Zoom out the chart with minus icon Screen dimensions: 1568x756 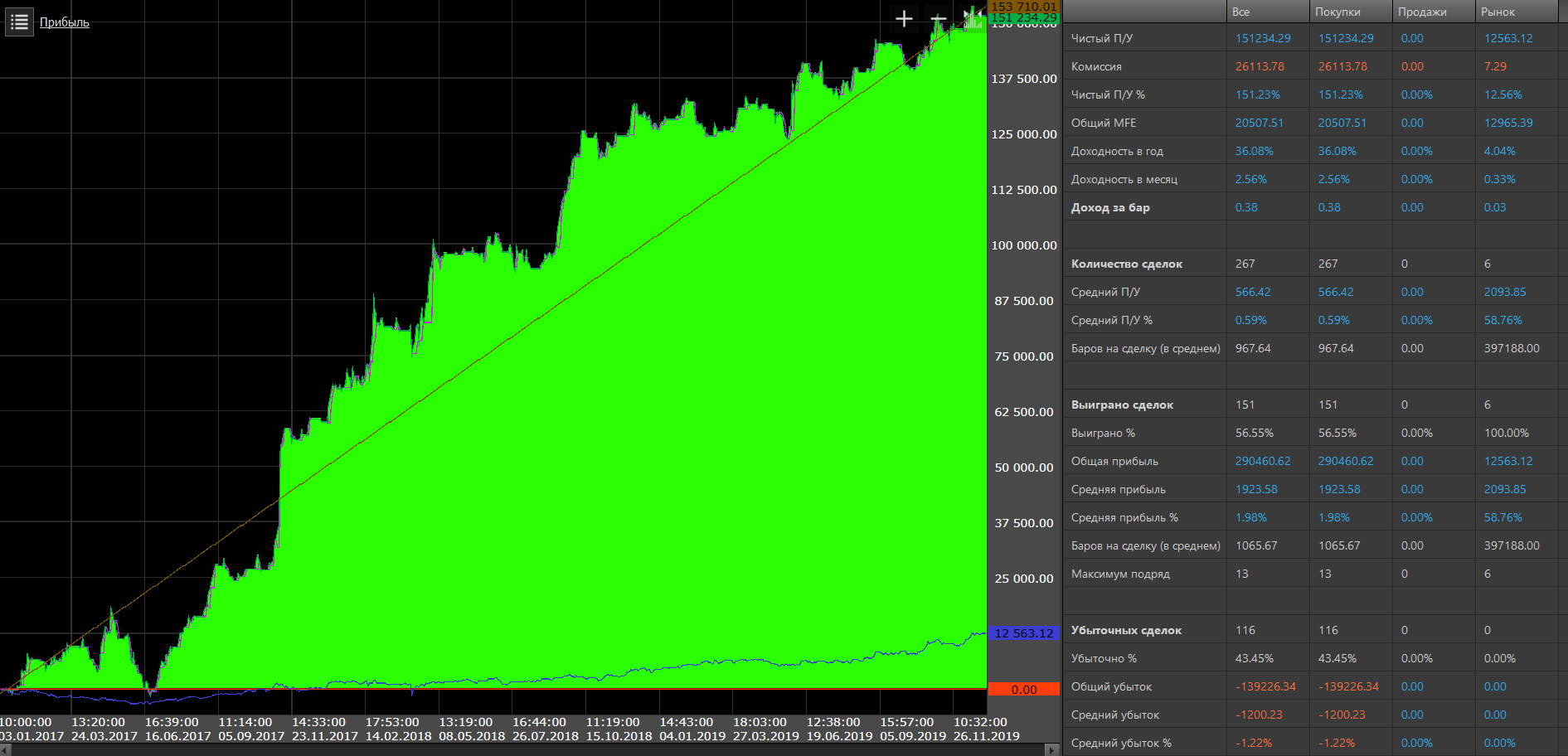pyautogui.click(x=938, y=19)
